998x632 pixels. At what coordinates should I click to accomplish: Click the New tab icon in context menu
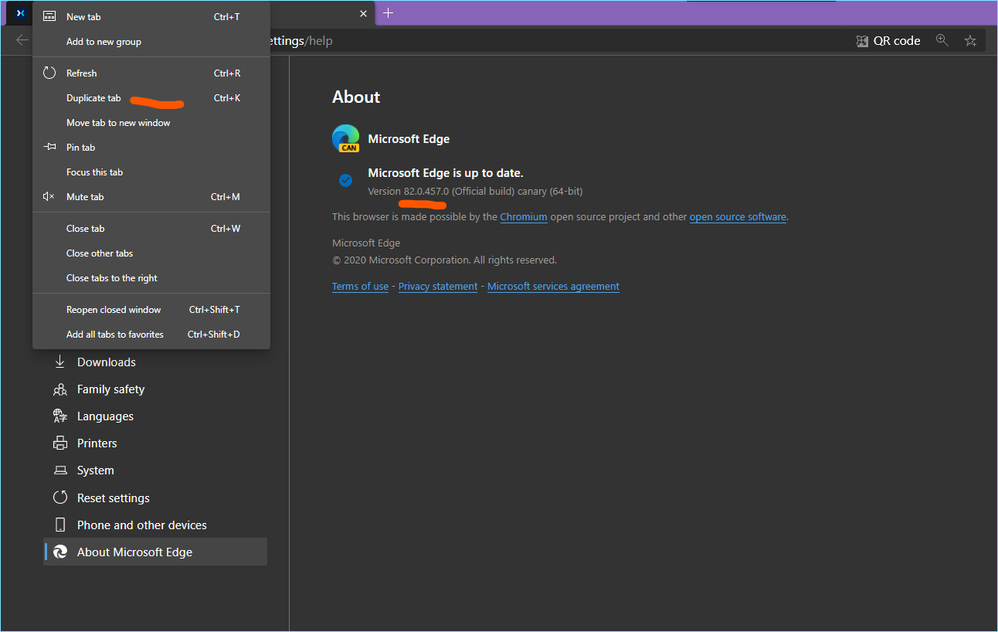[x=50, y=17]
